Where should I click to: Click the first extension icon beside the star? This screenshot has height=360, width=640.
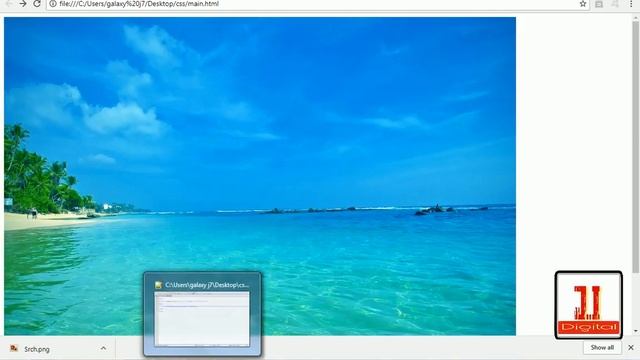(x=599, y=4)
